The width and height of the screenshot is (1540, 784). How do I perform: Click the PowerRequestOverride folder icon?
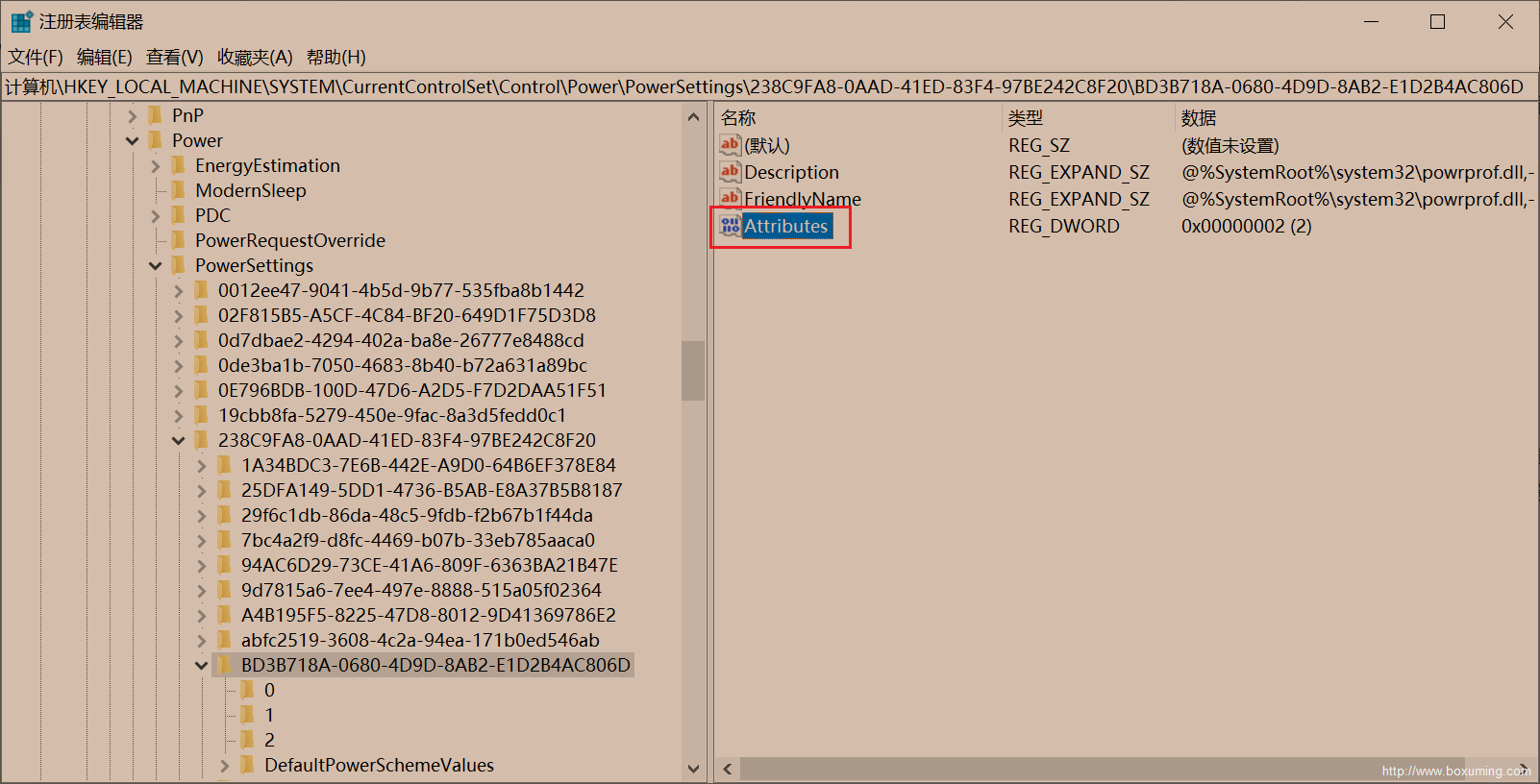pyautogui.click(x=179, y=240)
